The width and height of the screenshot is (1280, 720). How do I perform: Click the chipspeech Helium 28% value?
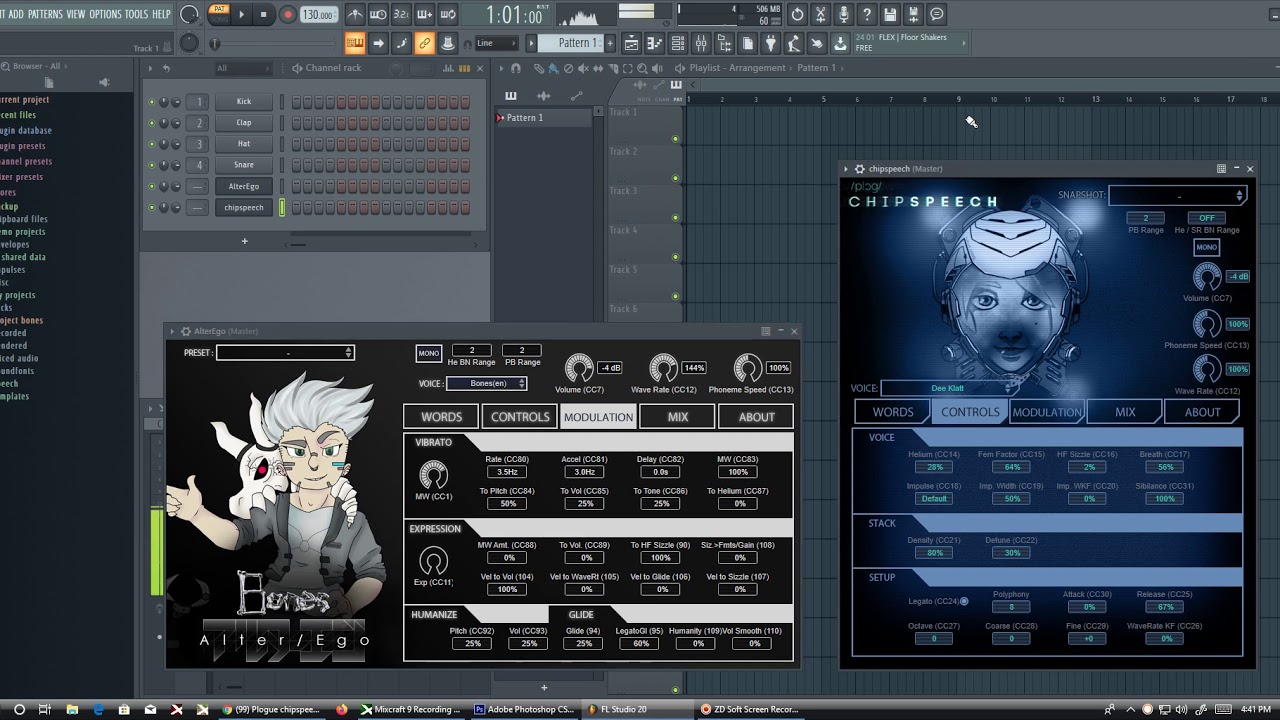click(934, 467)
